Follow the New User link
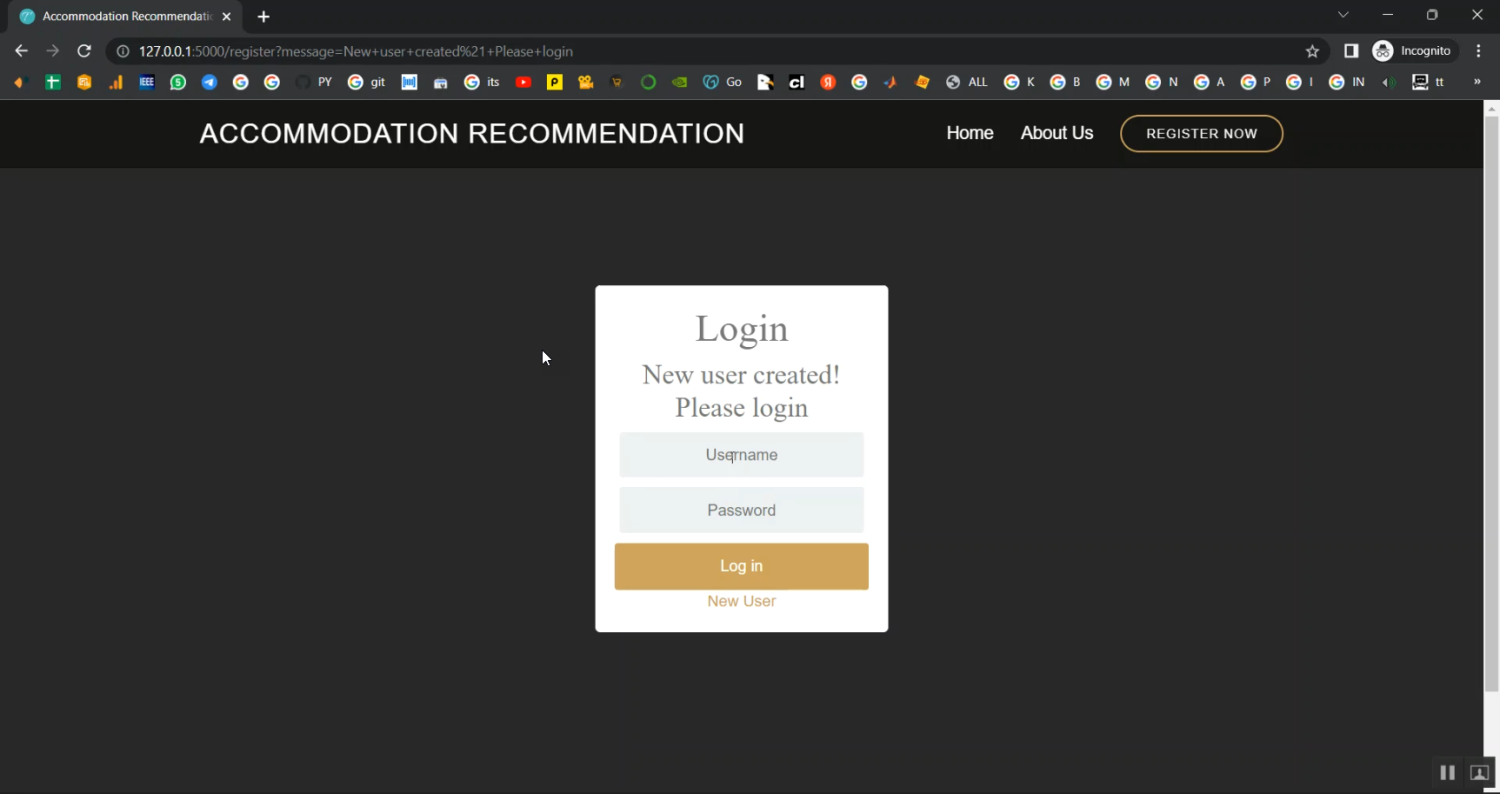The height and width of the screenshot is (794, 1500). click(741, 601)
